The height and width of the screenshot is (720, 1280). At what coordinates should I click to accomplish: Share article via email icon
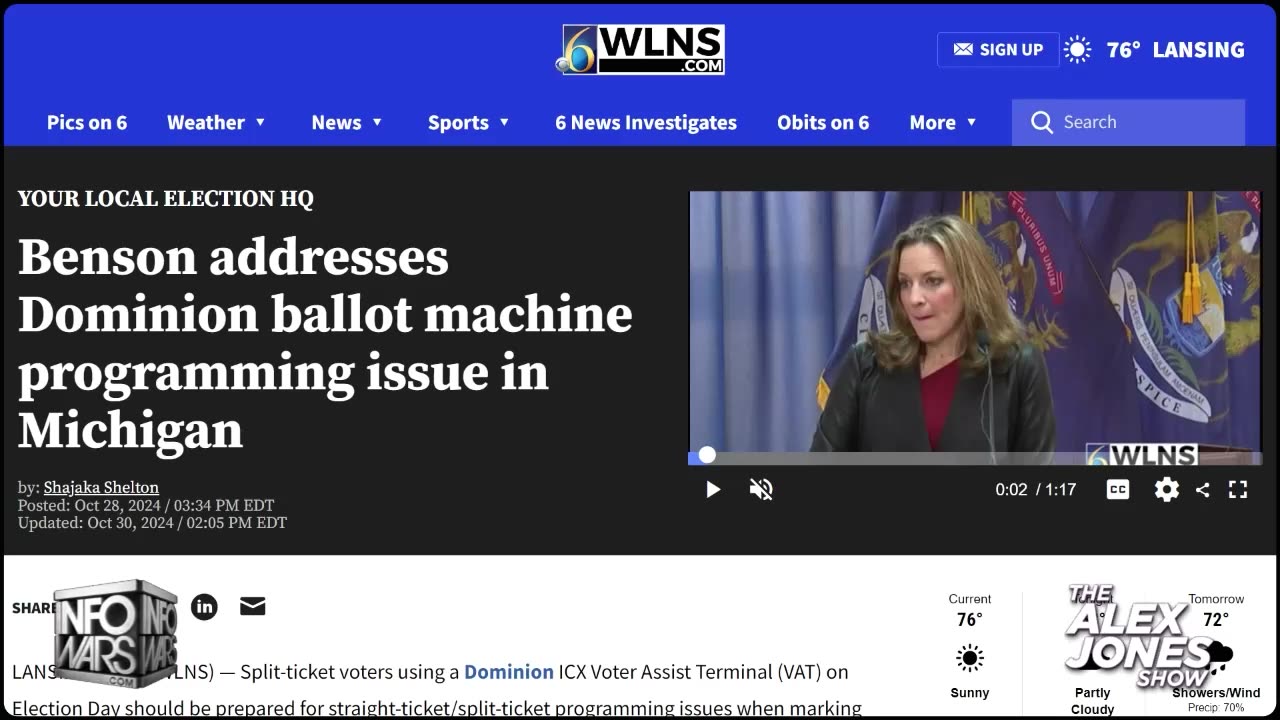(253, 606)
